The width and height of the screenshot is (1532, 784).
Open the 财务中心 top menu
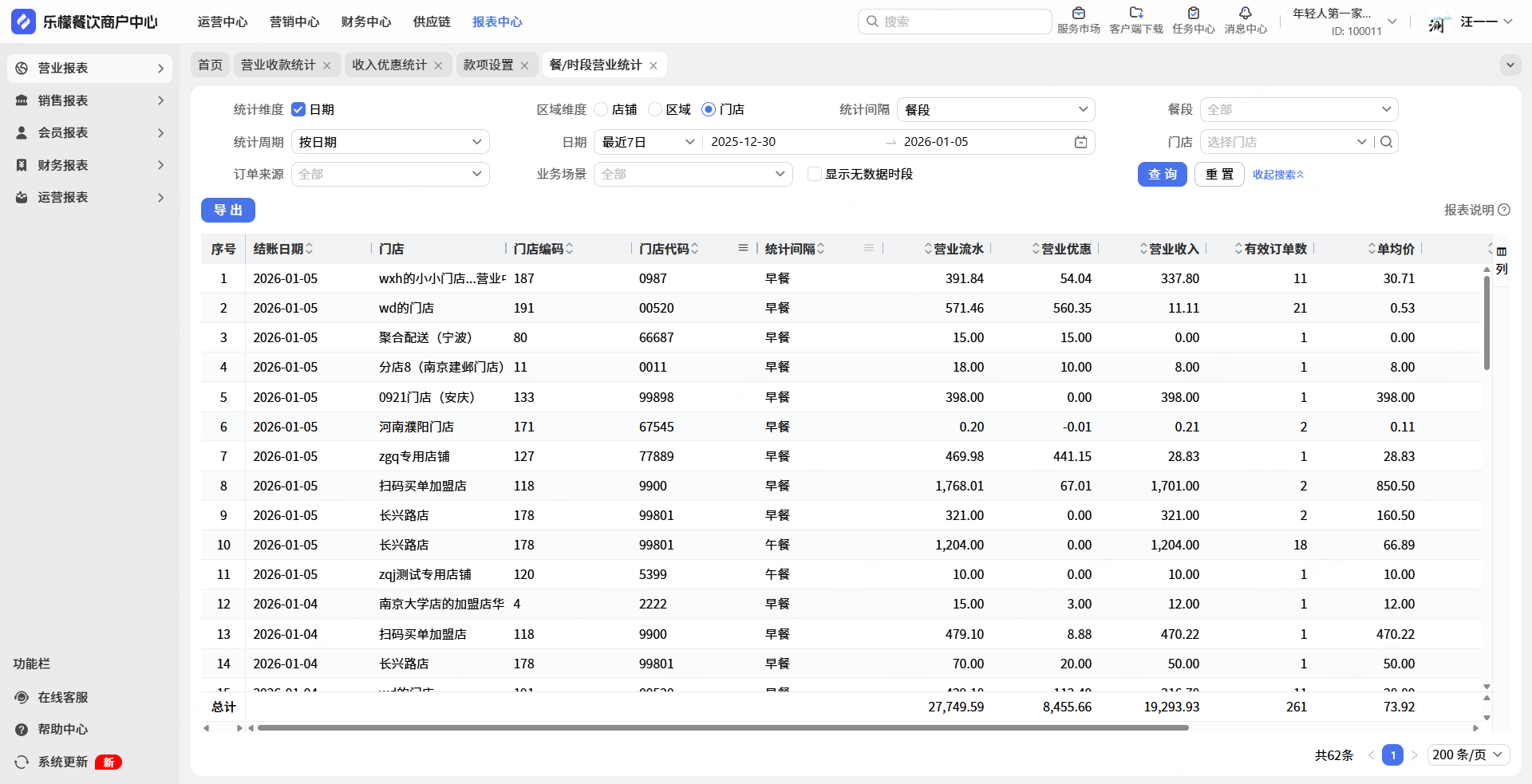[x=366, y=22]
